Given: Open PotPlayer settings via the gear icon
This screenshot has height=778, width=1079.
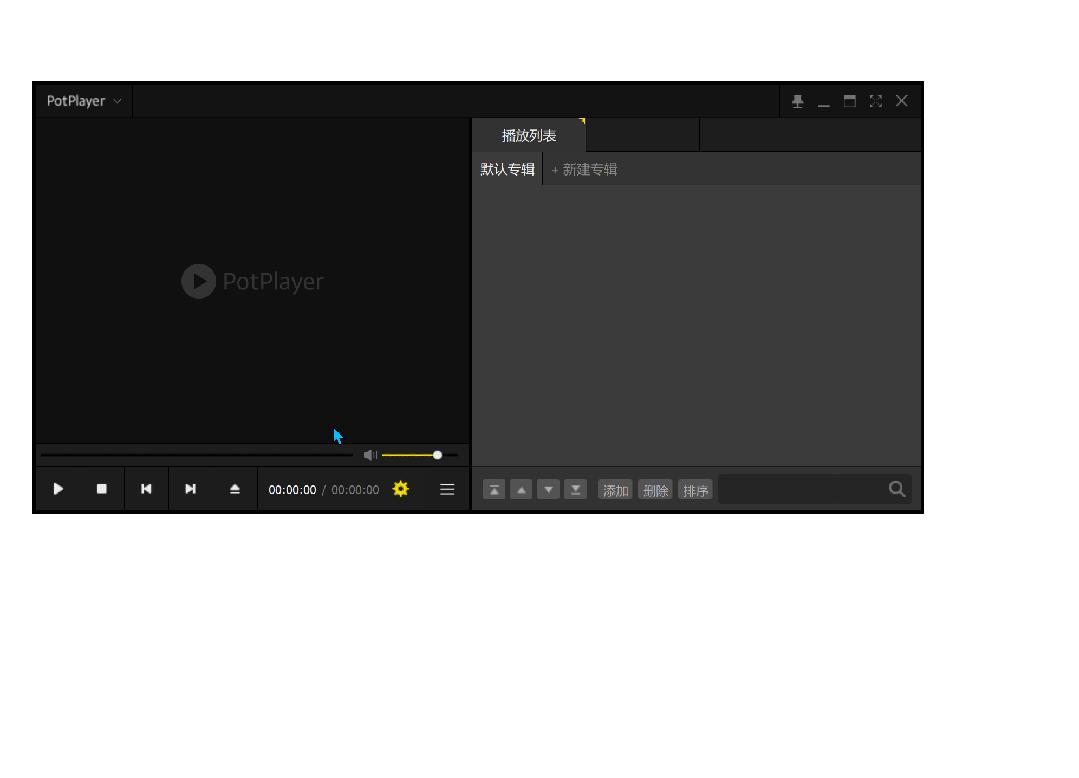Looking at the screenshot, I should [400, 489].
